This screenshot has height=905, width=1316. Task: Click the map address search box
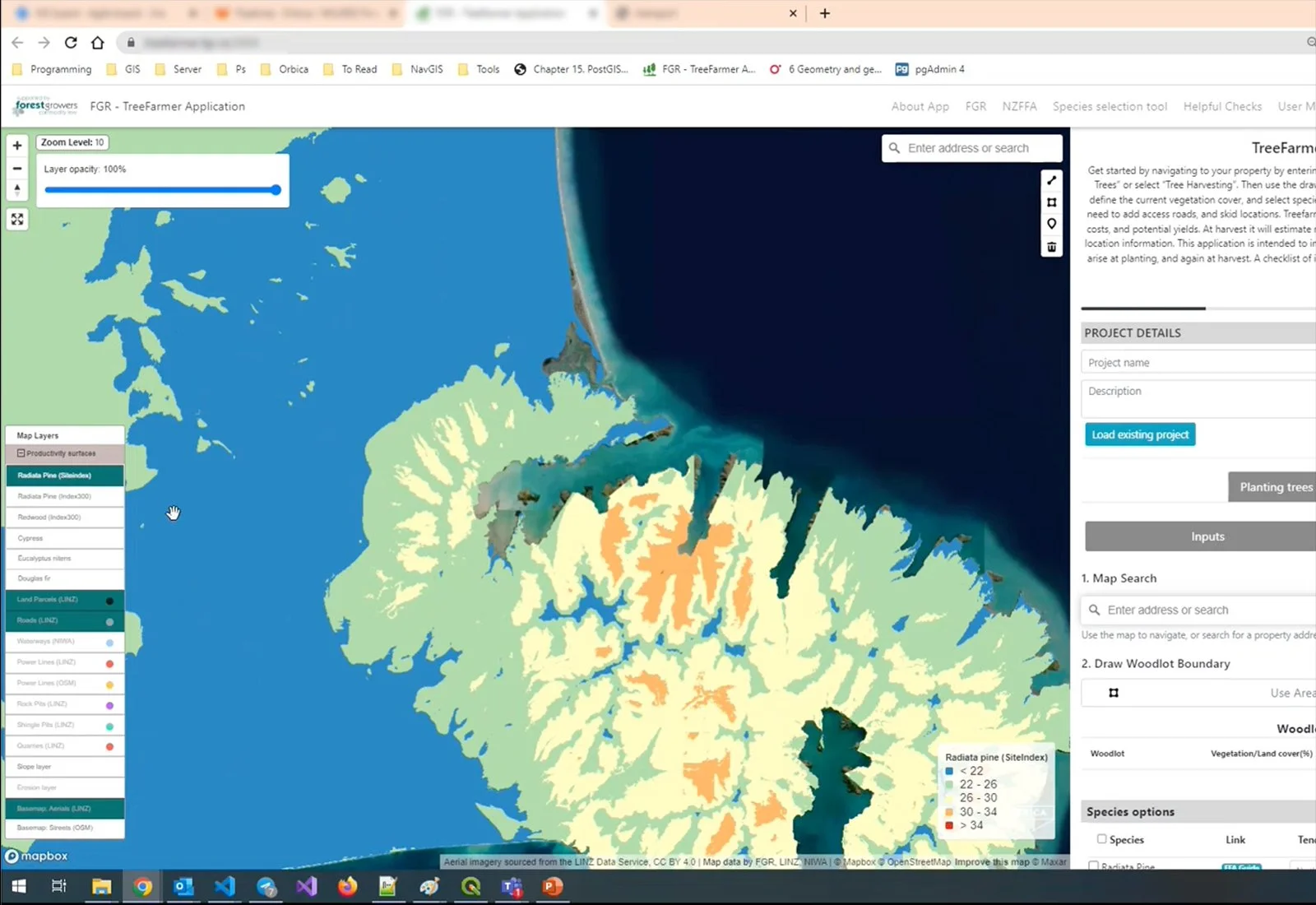tap(972, 148)
